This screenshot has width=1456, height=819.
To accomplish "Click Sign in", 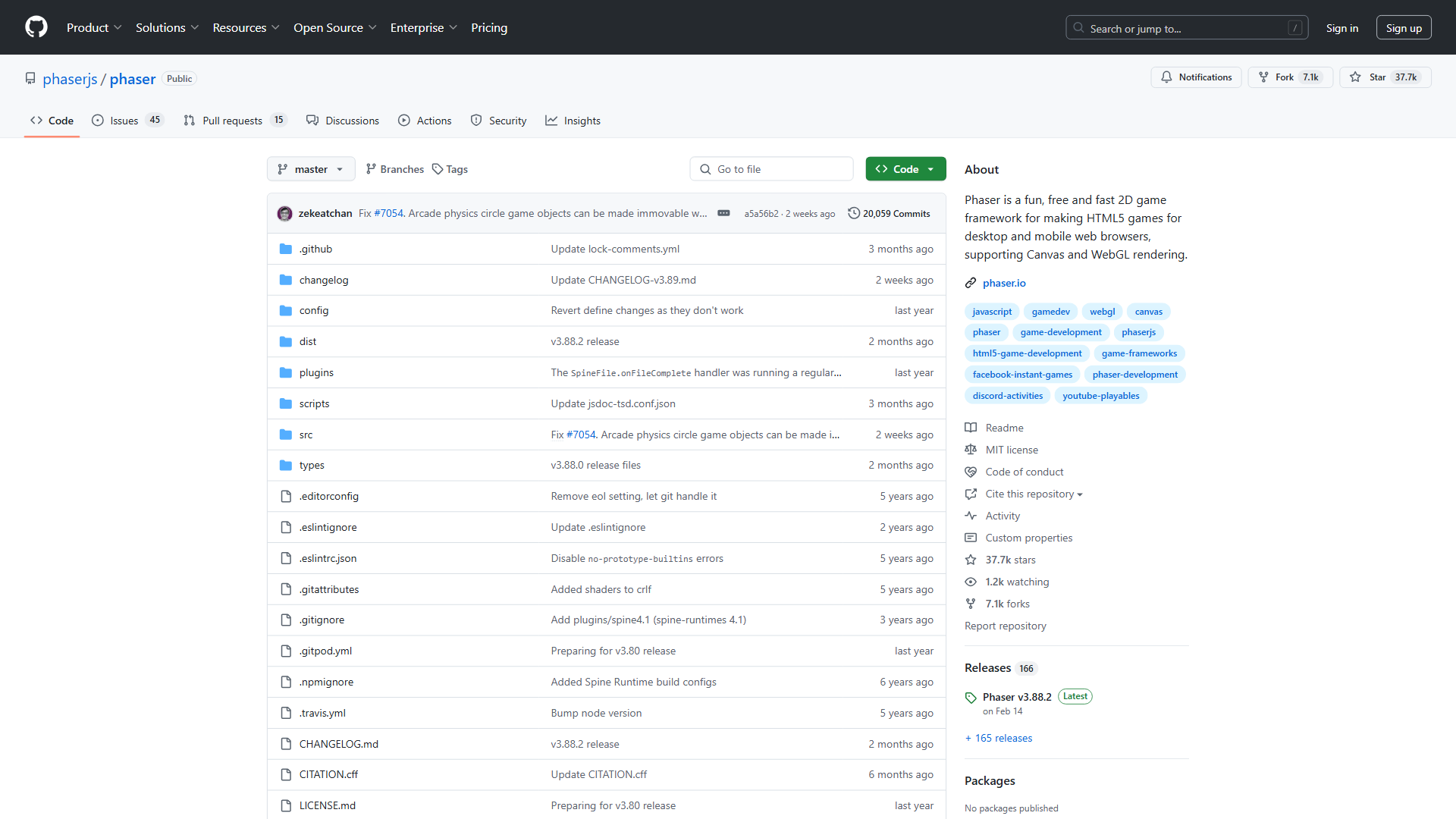I will [1341, 28].
